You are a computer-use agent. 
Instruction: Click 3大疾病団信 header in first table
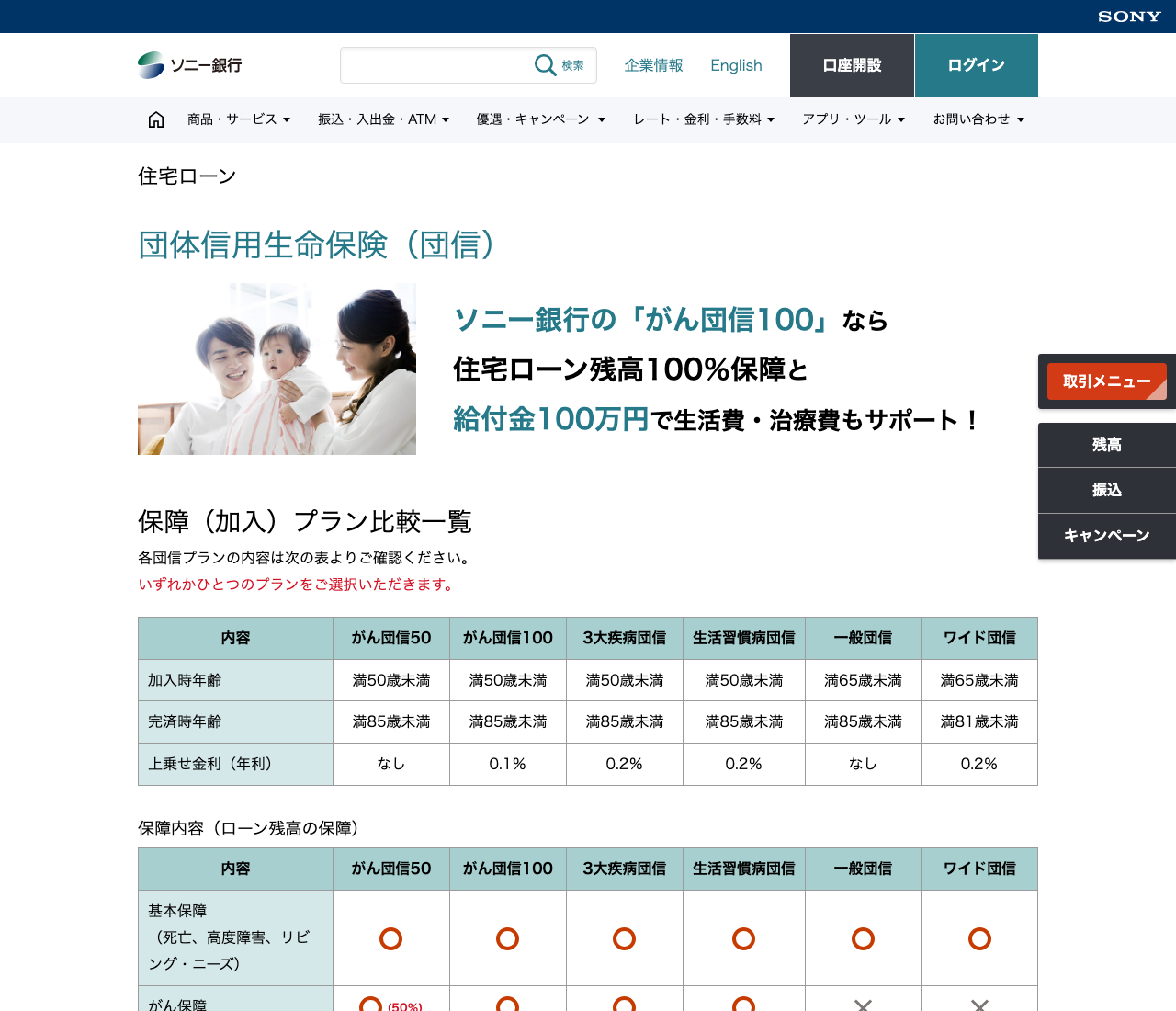[x=625, y=638]
